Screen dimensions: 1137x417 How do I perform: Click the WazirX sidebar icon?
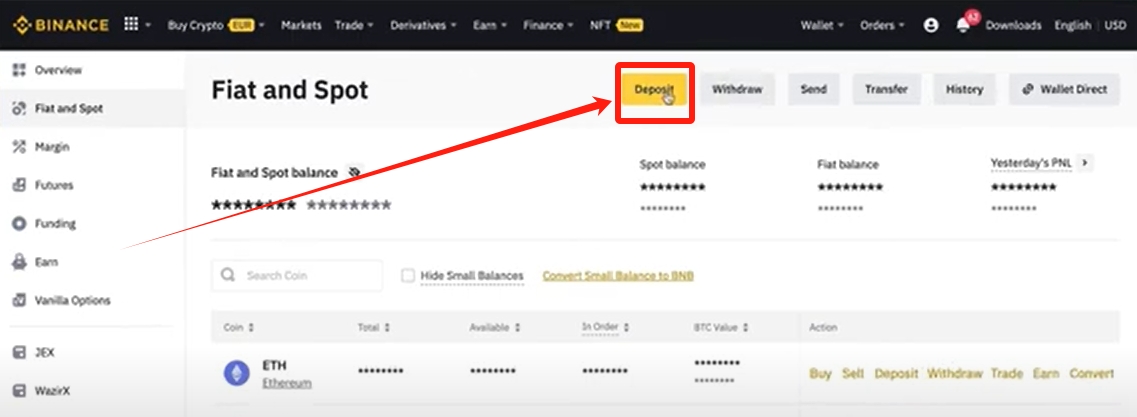[x=20, y=391]
